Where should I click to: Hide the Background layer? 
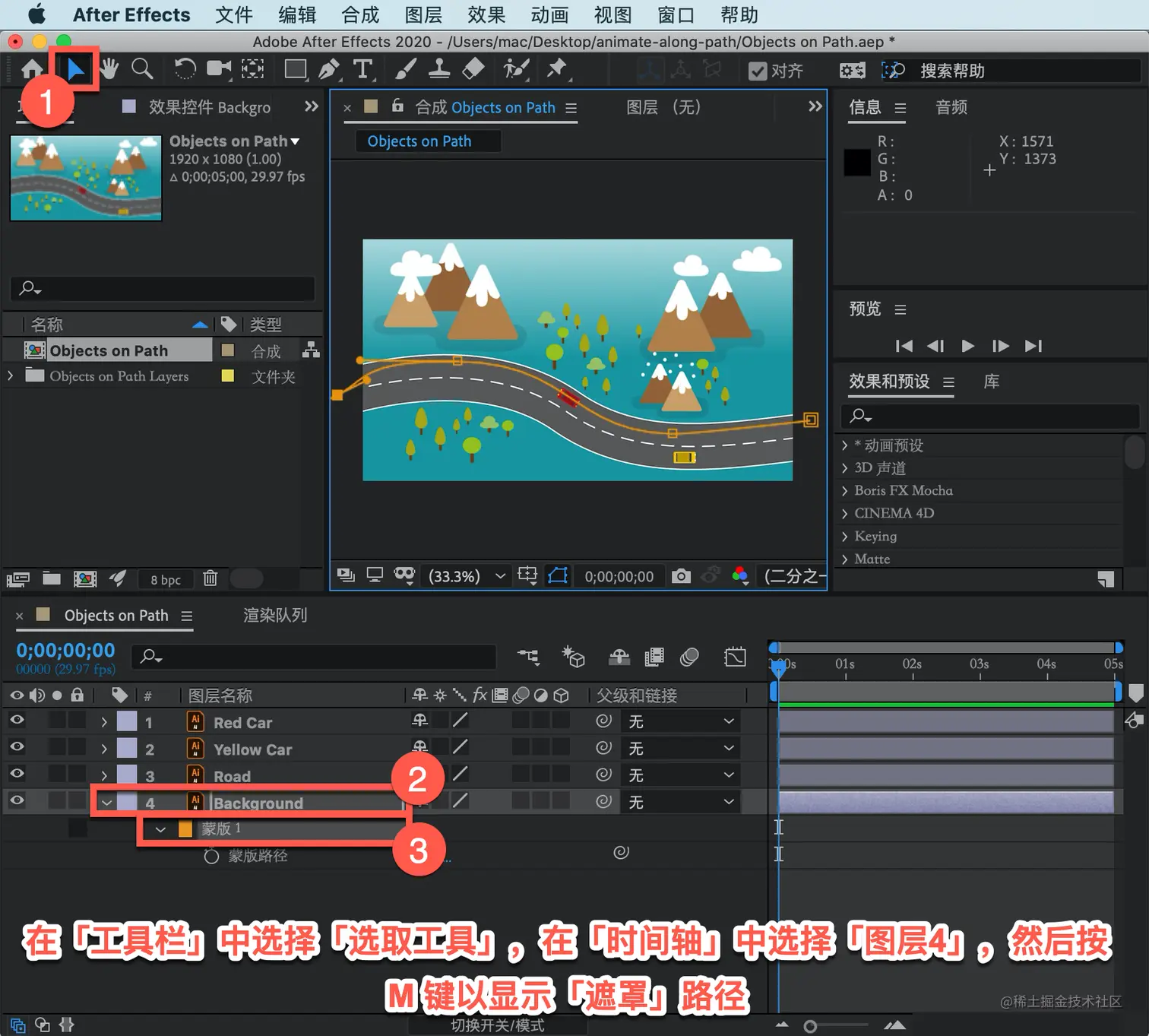[x=17, y=800]
